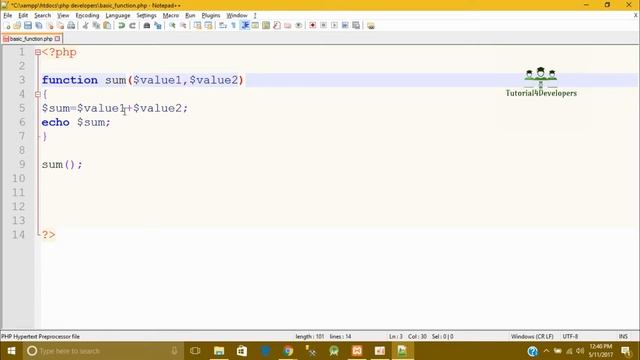This screenshot has width=640, height=360.
Task: Open the Language menu
Action: coord(118,16)
